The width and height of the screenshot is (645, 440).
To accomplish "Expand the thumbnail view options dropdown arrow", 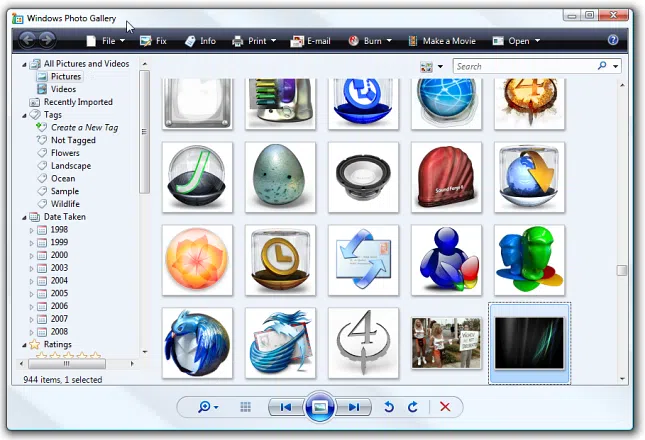I will 440,67.
